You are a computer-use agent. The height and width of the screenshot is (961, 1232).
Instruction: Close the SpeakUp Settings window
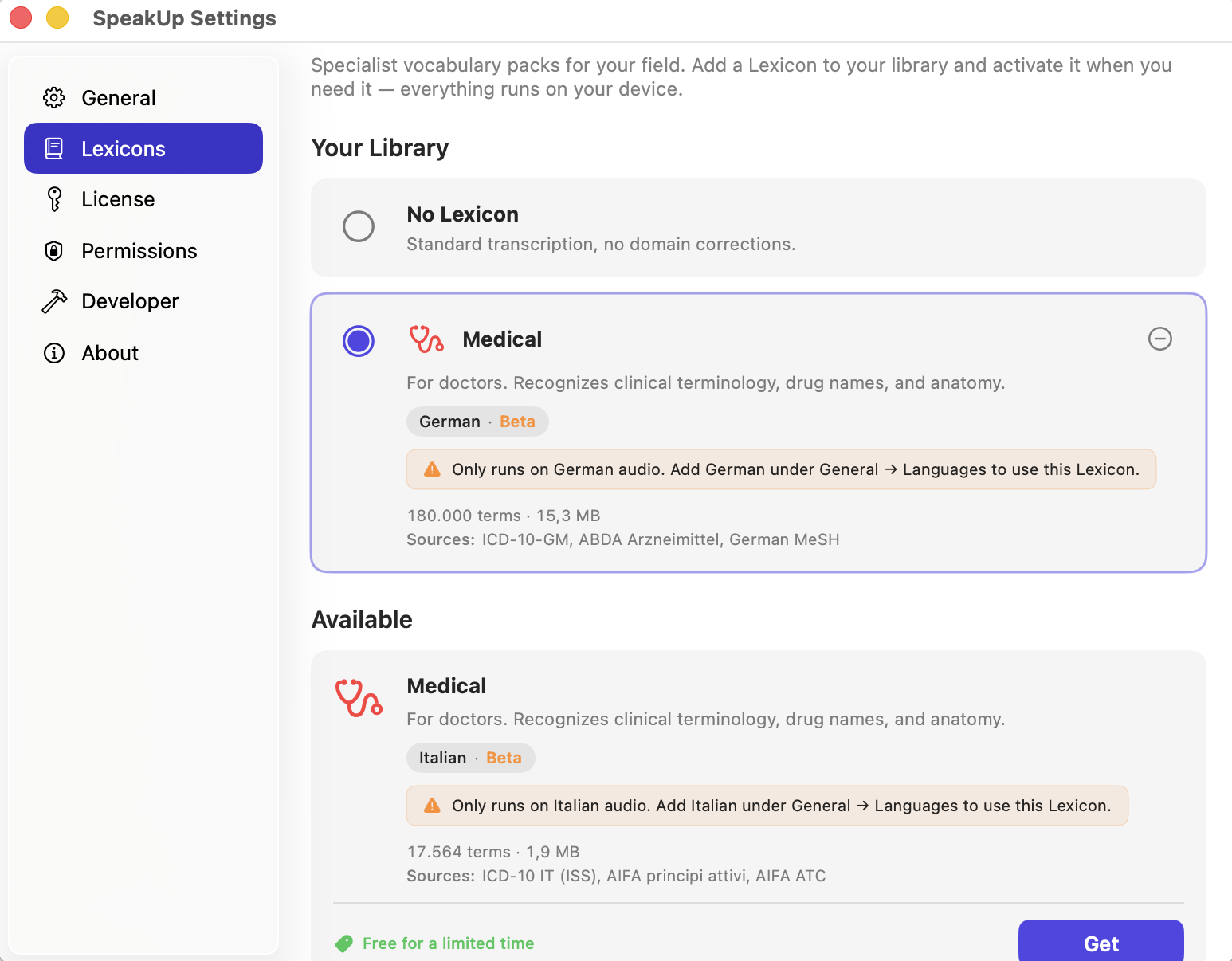20,18
